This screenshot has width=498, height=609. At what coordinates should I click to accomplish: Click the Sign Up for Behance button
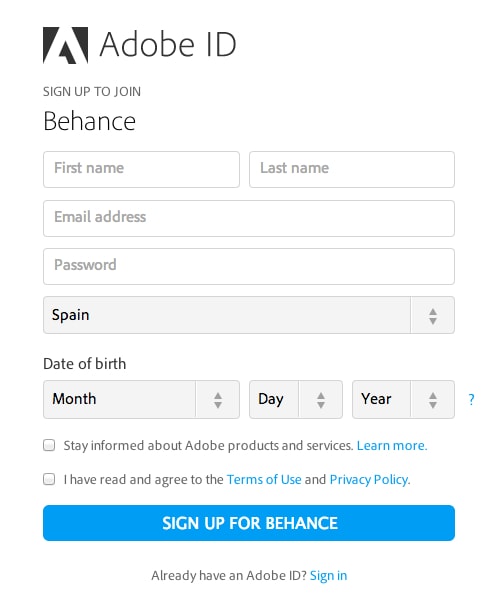[x=249, y=523]
